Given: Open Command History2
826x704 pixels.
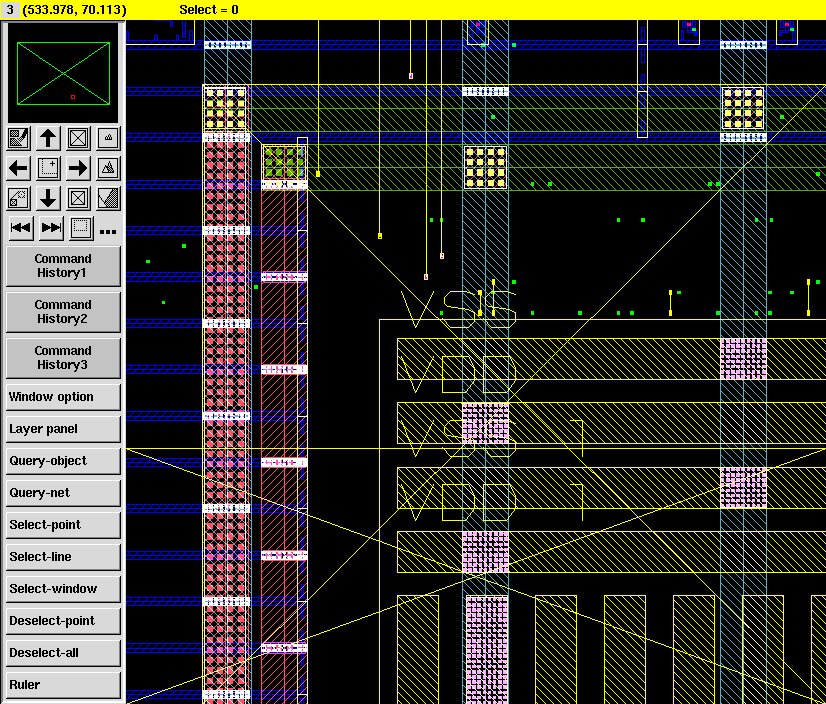Looking at the screenshot, I should tap(63, 312).
